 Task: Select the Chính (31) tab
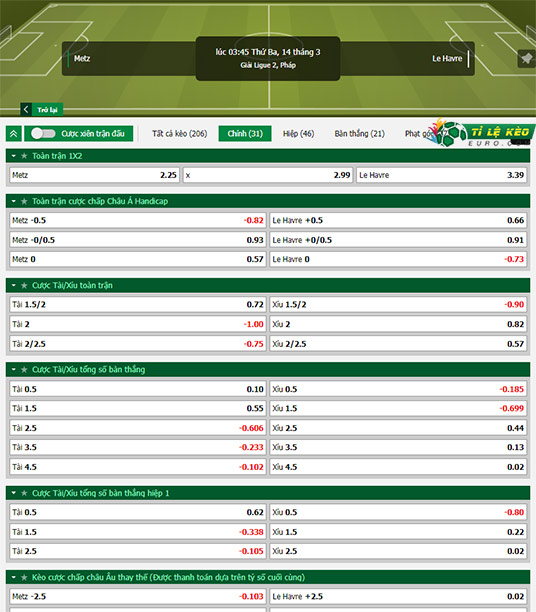245,133
